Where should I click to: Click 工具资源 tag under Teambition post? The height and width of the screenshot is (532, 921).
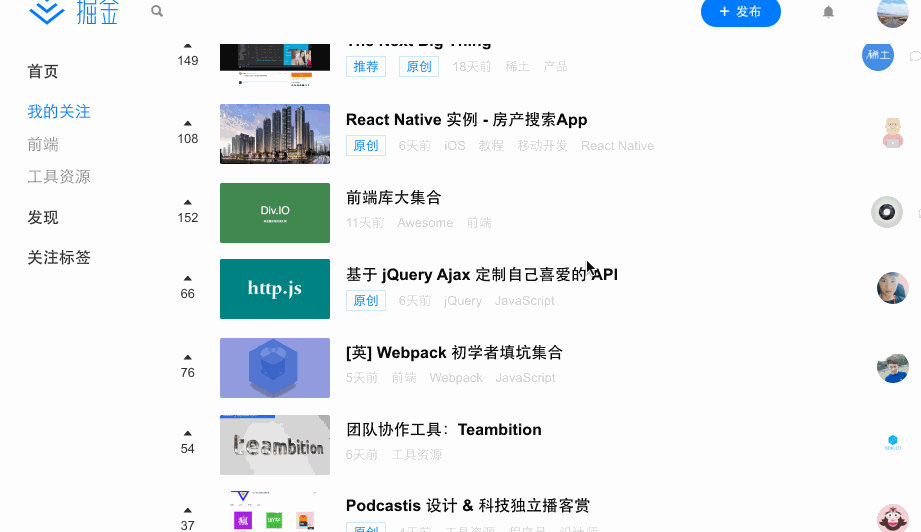(416, 454)
